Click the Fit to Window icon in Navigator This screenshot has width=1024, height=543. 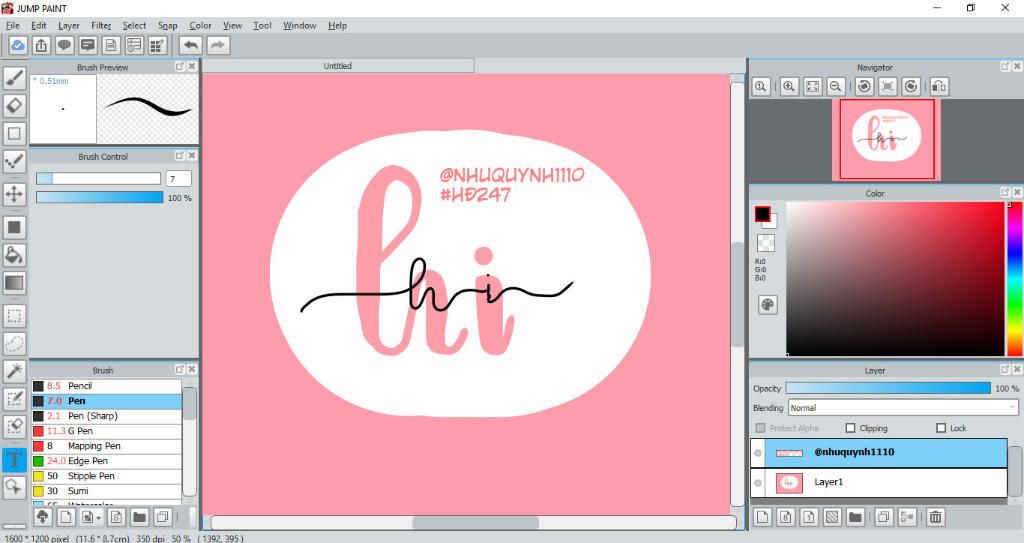point(812,86)
